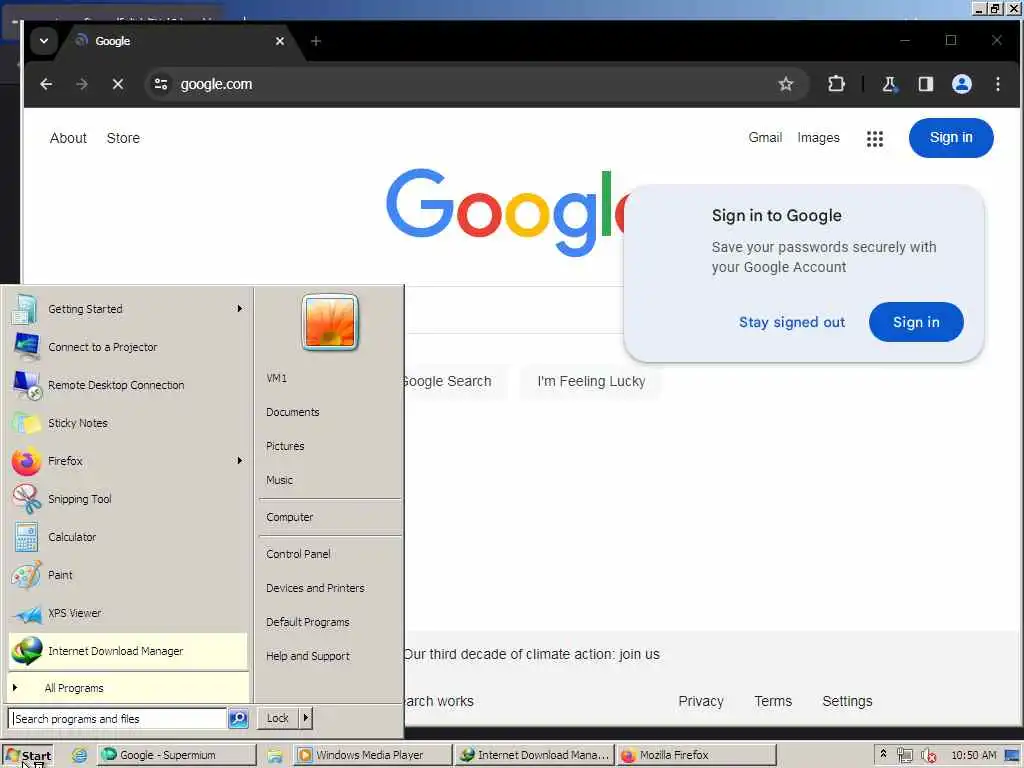
Task: Open the Extensions puzzle icon
Action: (836, 84)
